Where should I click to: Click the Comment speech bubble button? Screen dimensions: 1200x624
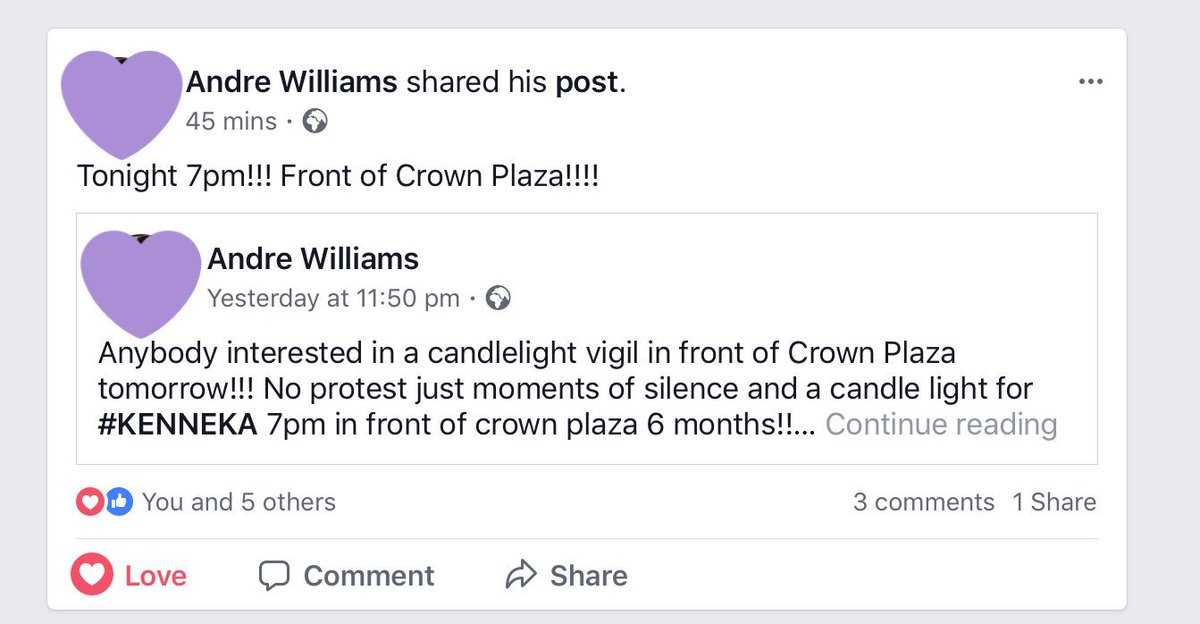tap(346, 576)
